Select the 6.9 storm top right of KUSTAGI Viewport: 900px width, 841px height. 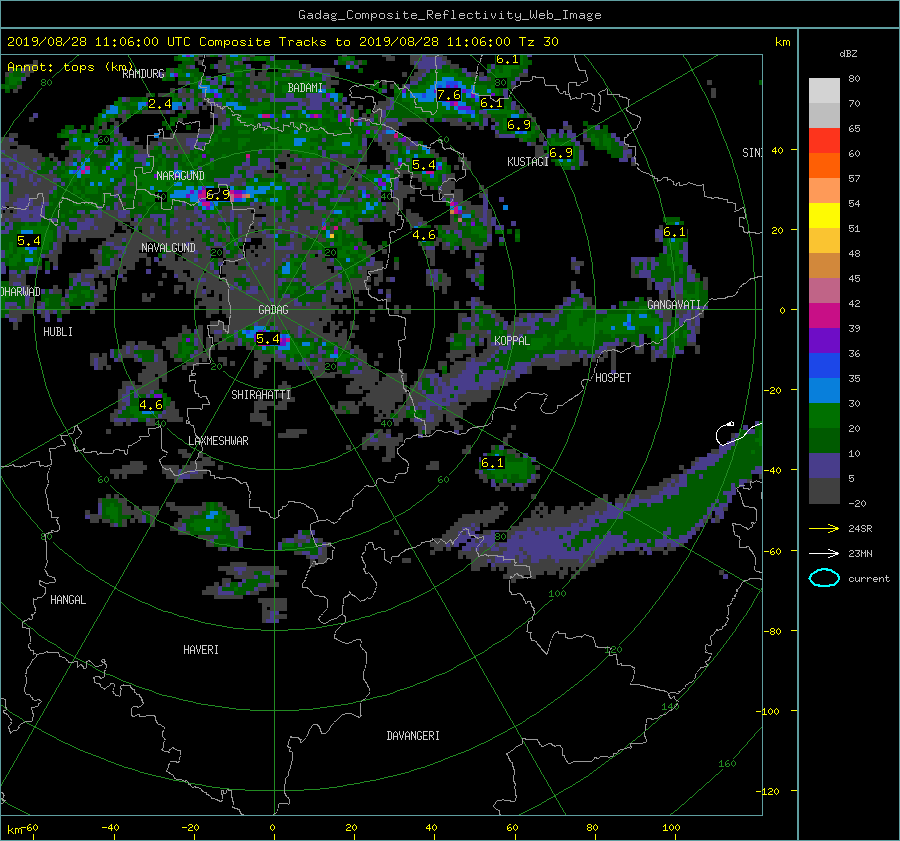pos(561,153)
